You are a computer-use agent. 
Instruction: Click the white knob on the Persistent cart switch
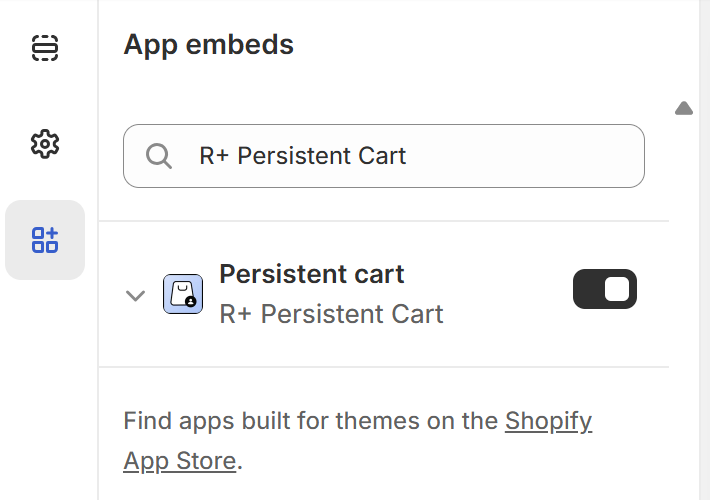click(x=617, y=289)
